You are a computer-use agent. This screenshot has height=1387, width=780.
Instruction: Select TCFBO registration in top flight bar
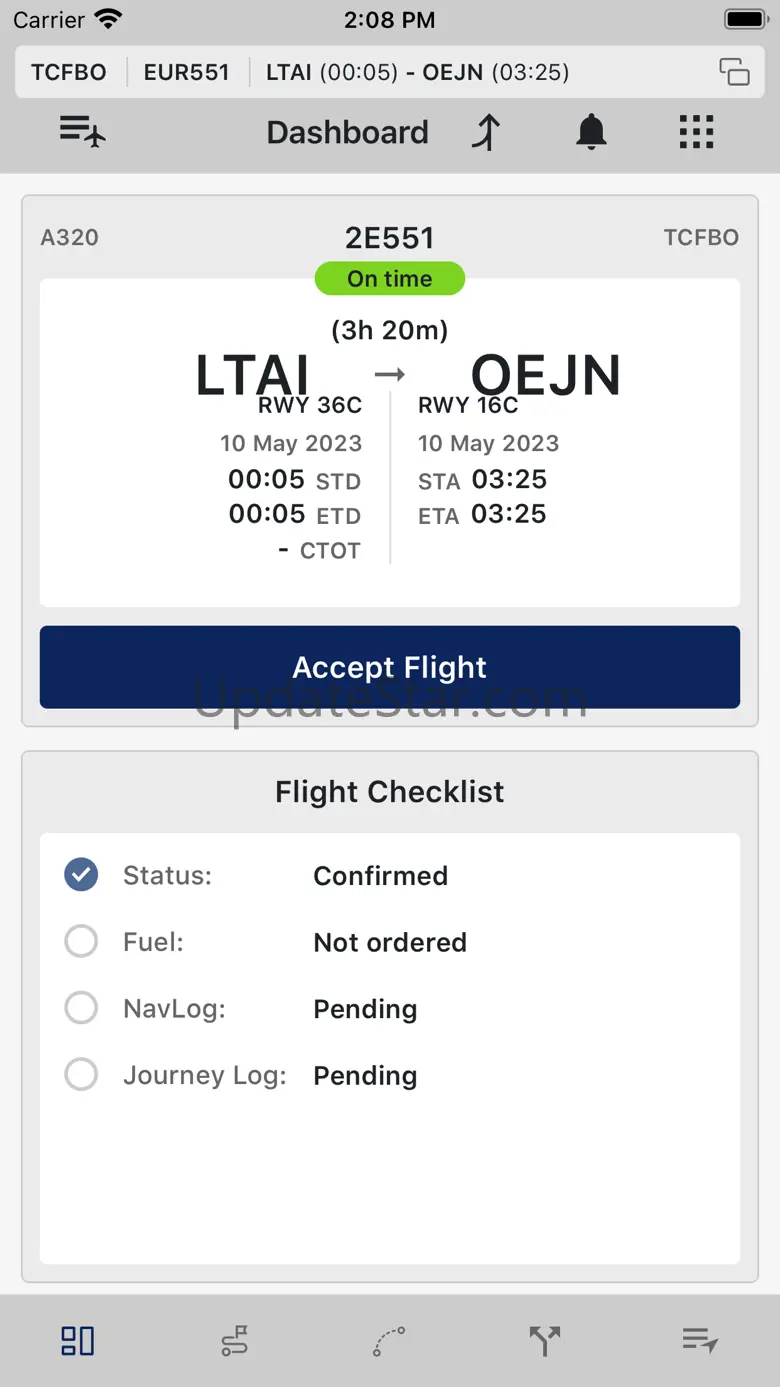tap(69, 72)
